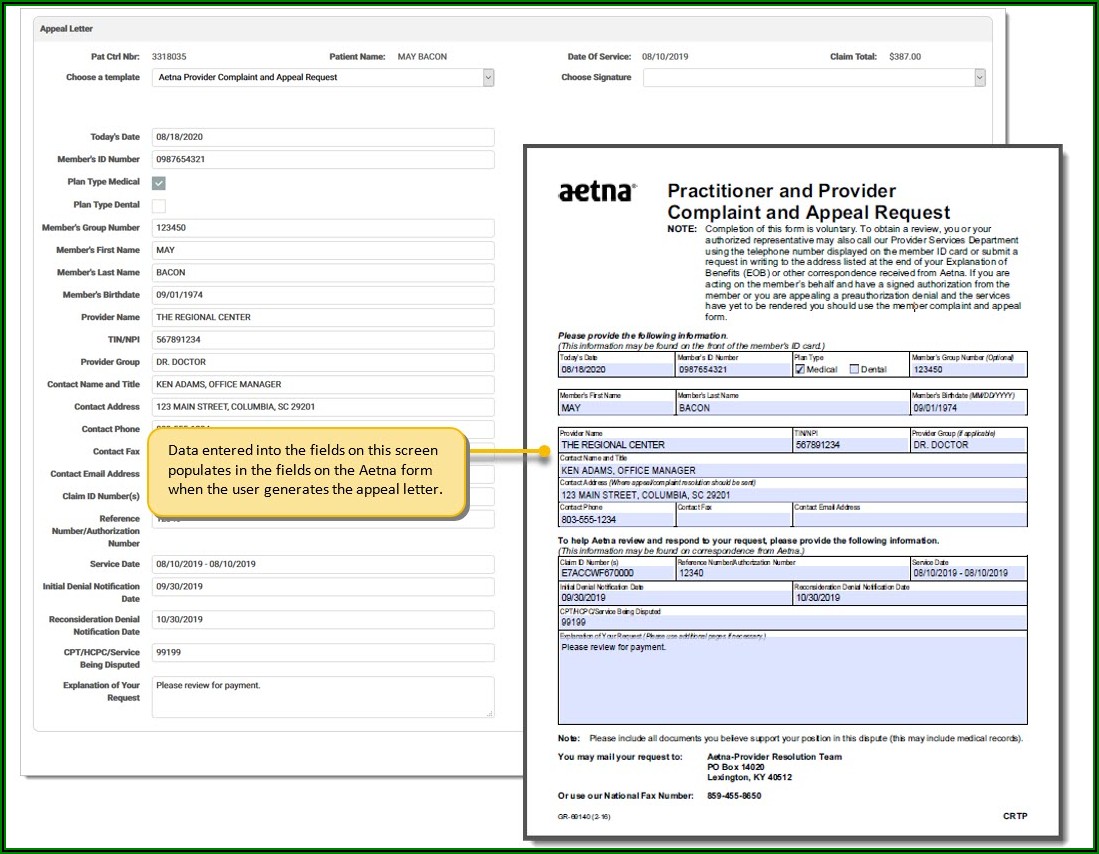Expand the Choose Signature dropdown
The height and width of the screenshot is (854, 1099).
[814, 77]
